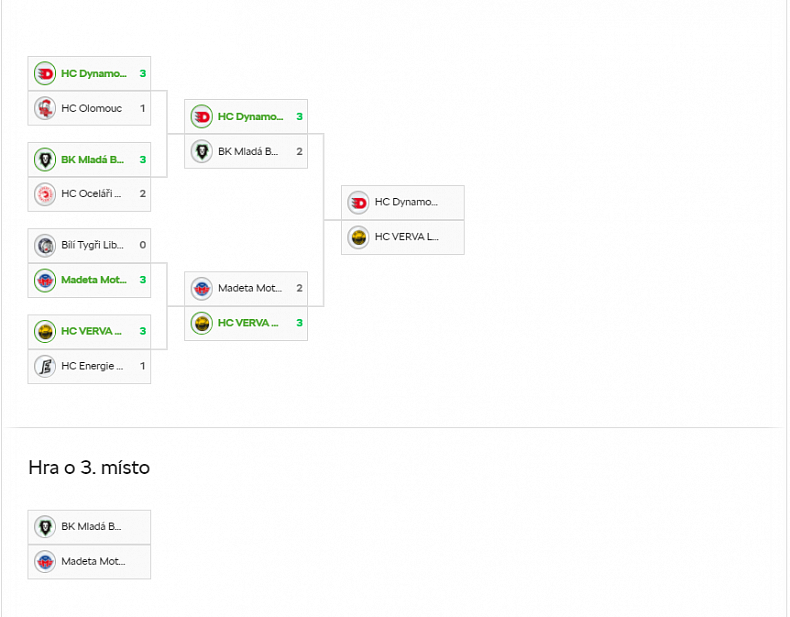
Task: Open the HC Olomouc team name link
Action: pyautogui.click(x=91, y=108)
